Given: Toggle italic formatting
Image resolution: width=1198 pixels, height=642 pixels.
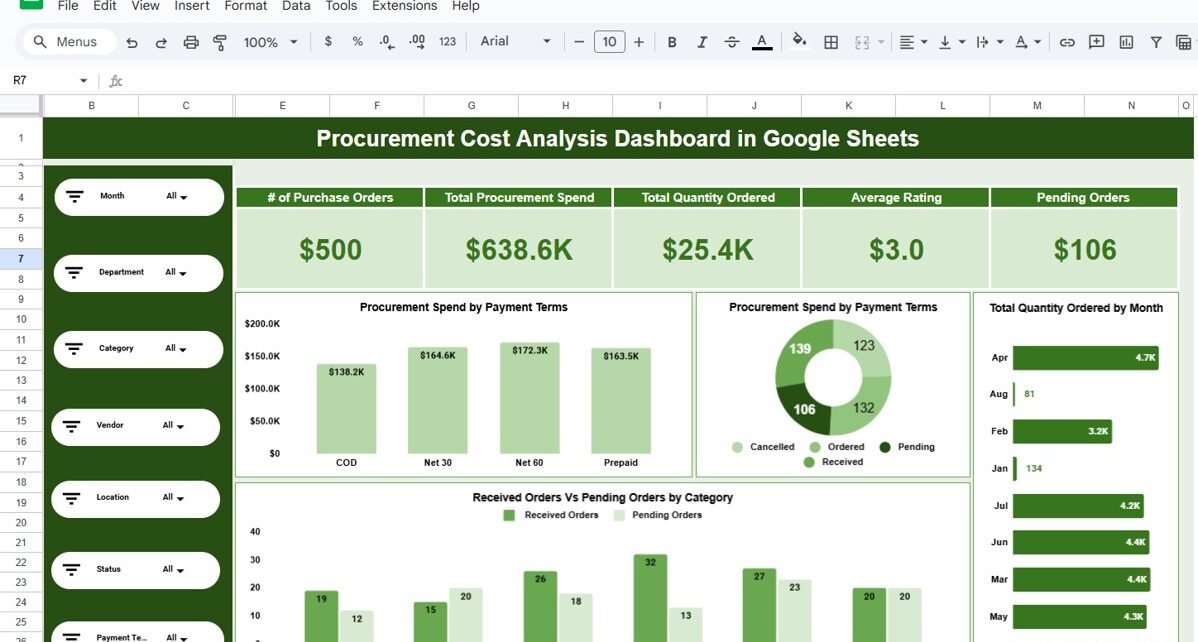Looking at the screenshot, I should click(x=702, y=42).
